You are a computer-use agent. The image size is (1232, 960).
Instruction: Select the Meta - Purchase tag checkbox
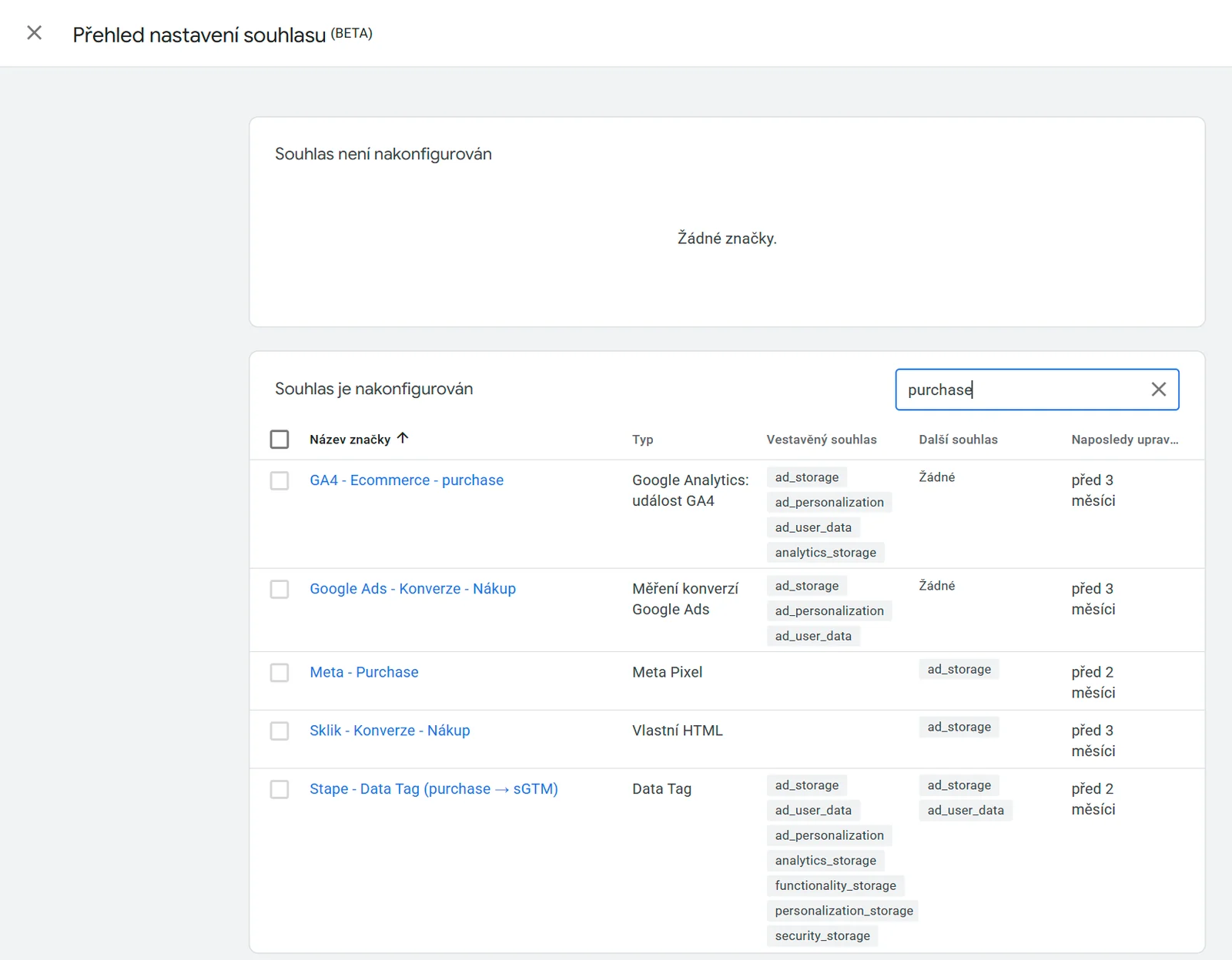(x=280, y=673)
